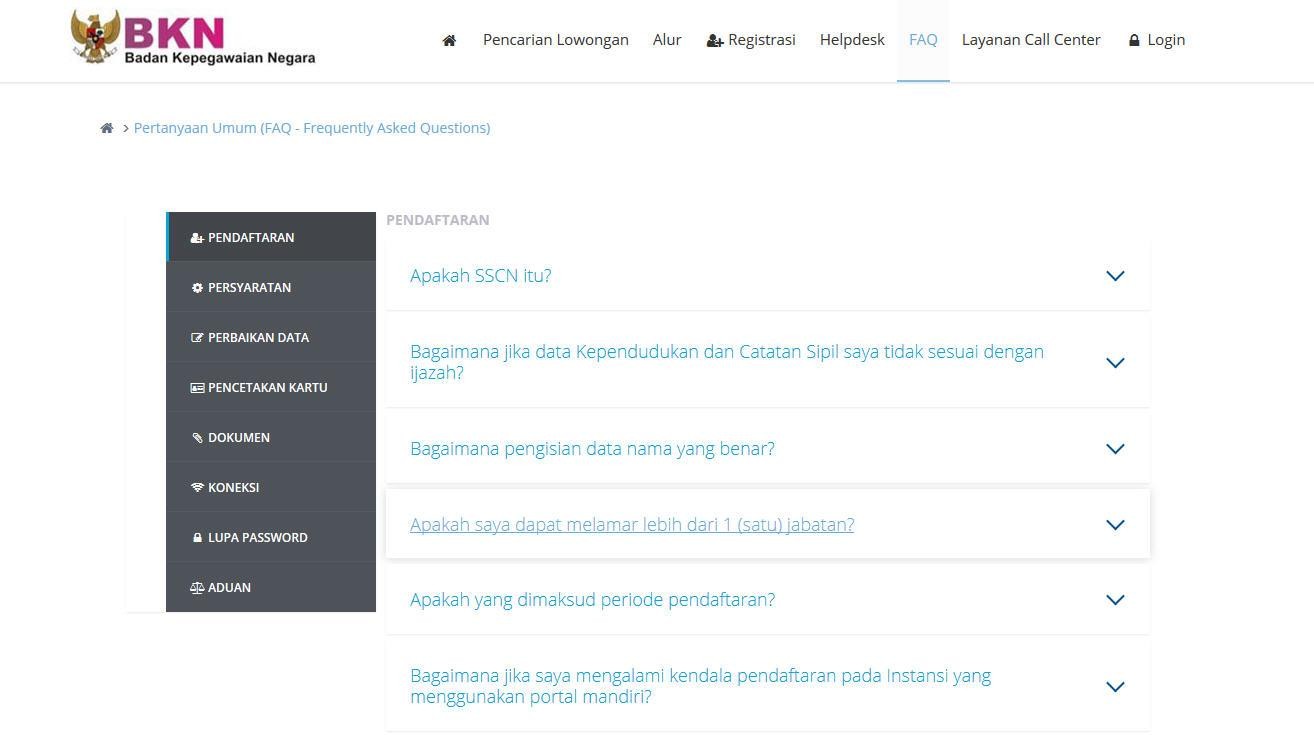This screenshot has width=1314, height=735.
Task: Select the ADUAN sidebar tab
Action: click(271, 587)
